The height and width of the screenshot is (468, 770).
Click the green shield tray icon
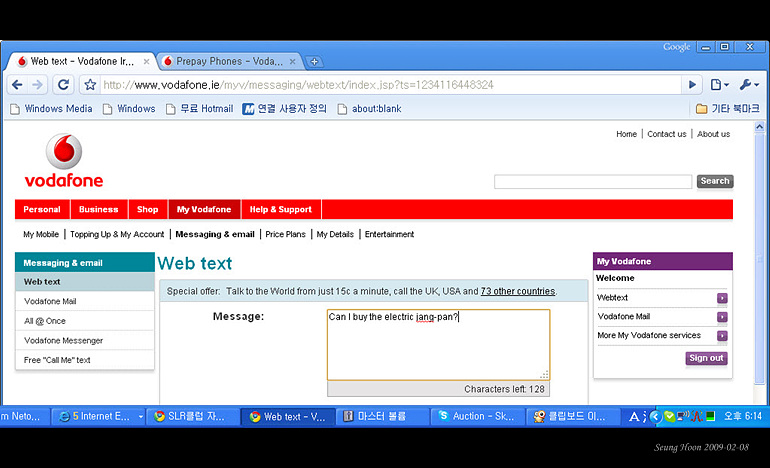click(x=669, y=416)
